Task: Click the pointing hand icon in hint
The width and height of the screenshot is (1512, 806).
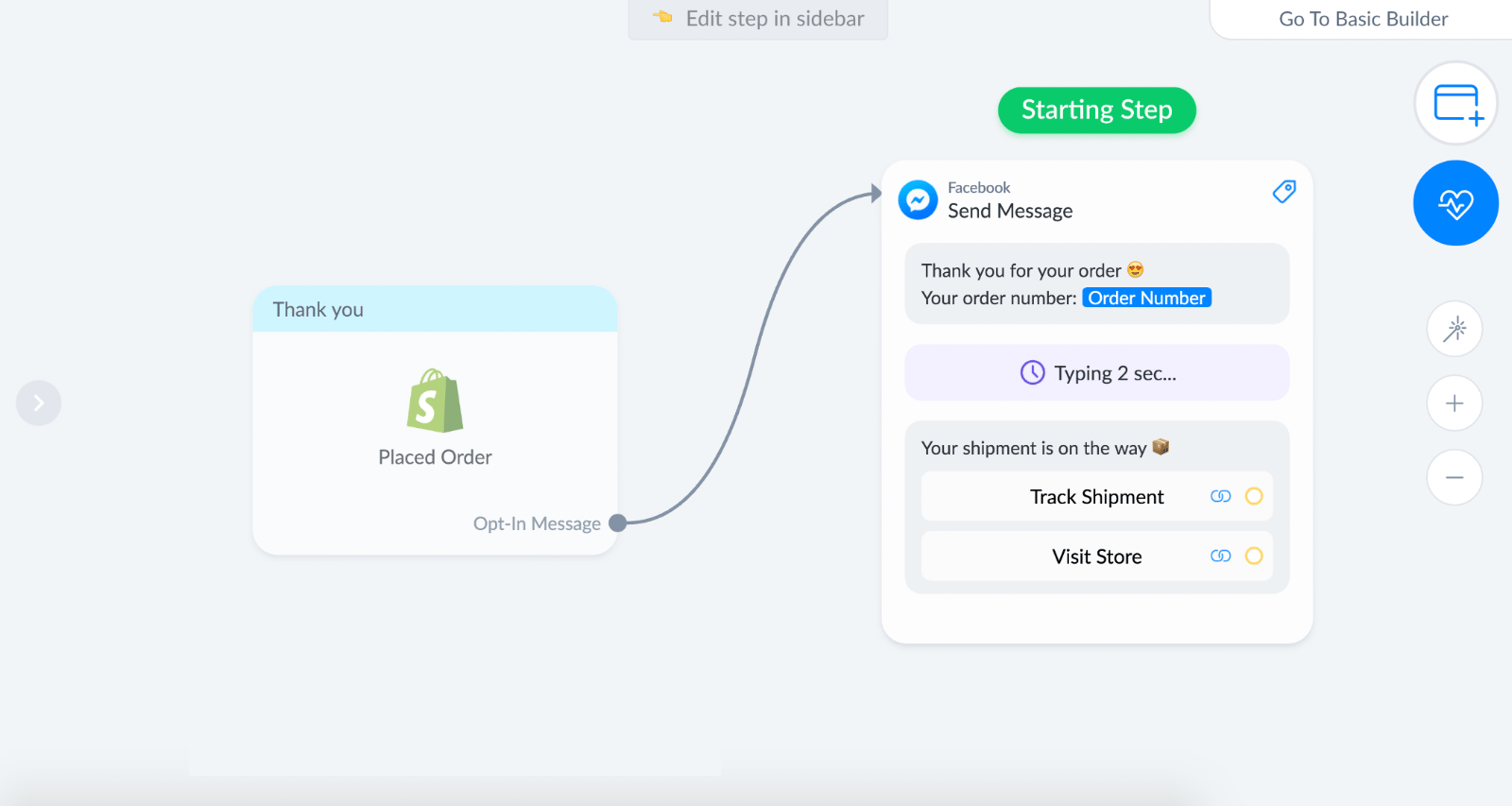Action: point(662,17)
